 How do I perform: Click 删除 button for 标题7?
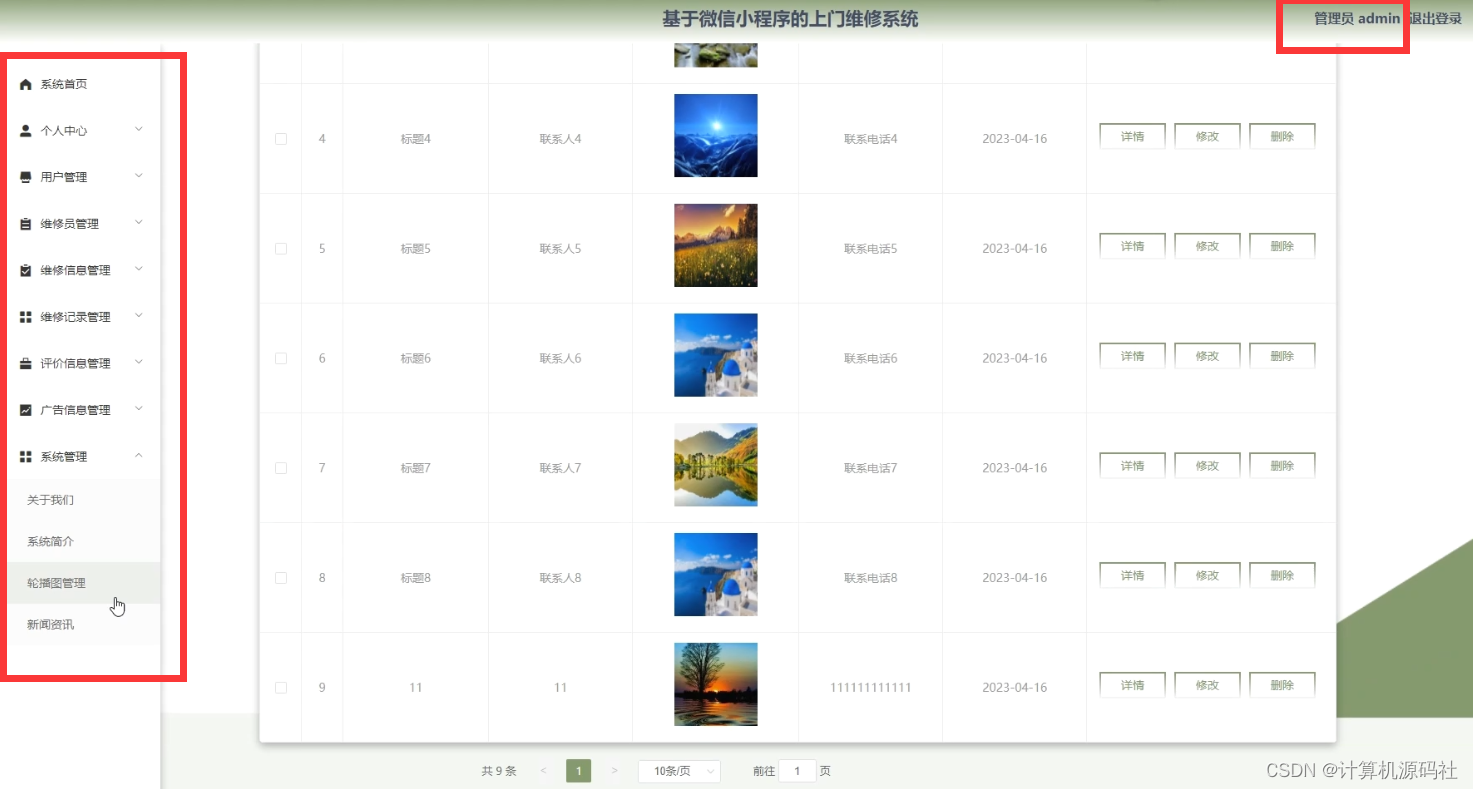pos(1282,466)
